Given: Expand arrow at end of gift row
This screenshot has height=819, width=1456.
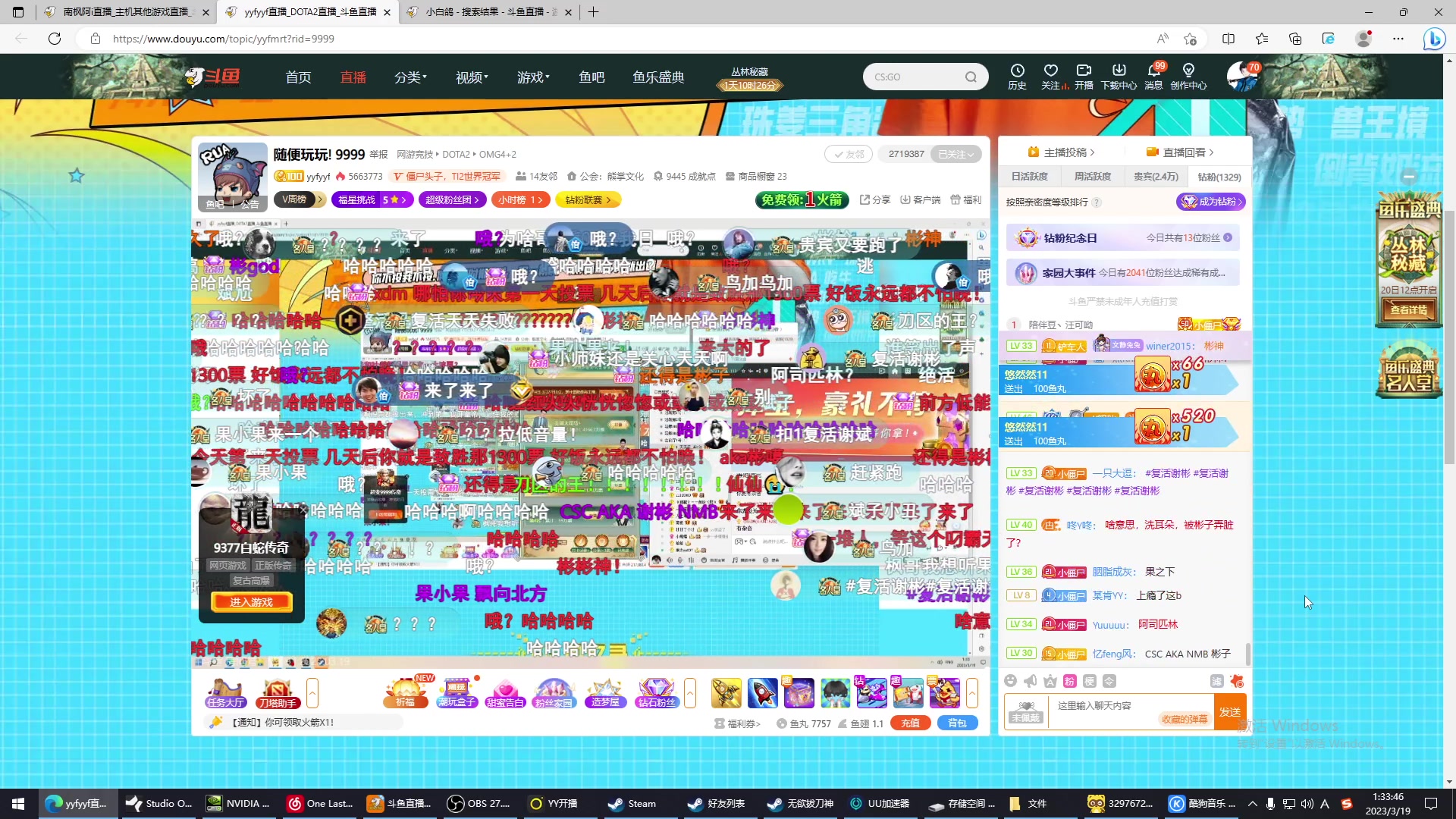Looking at the screenshot, I should (x=971, y=693).
